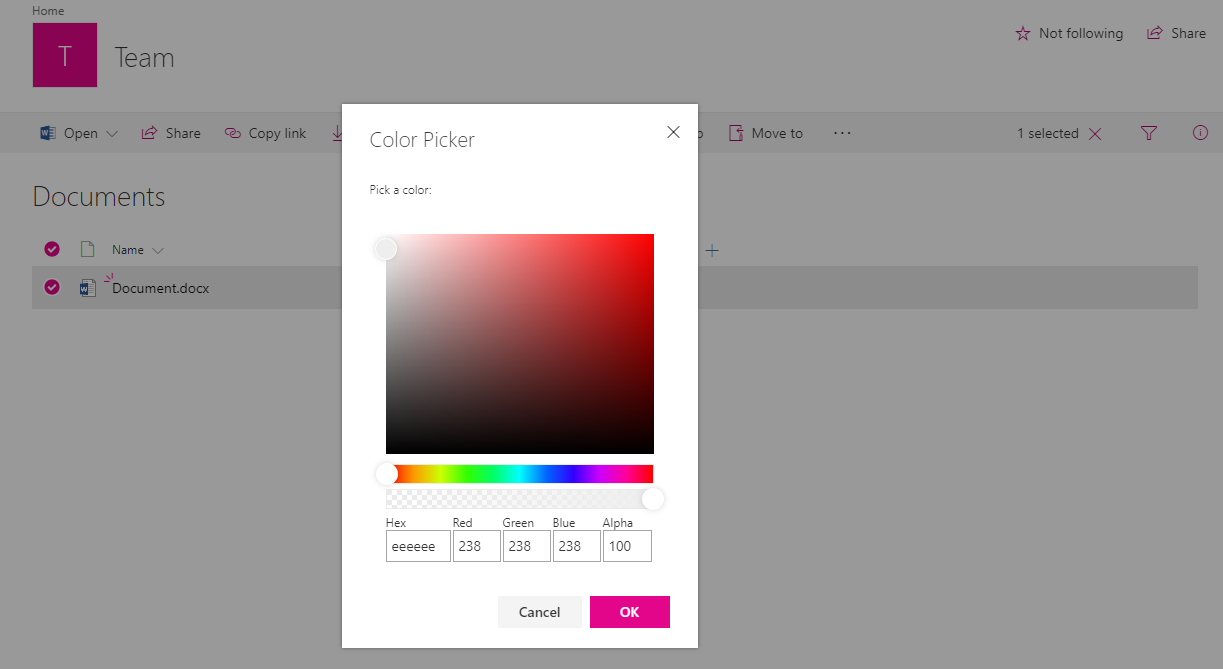The height and width of the screenshot is (669, 1223).
Task: Click the details info icon
Action: pyautogui.click(x=1199, y=132)
